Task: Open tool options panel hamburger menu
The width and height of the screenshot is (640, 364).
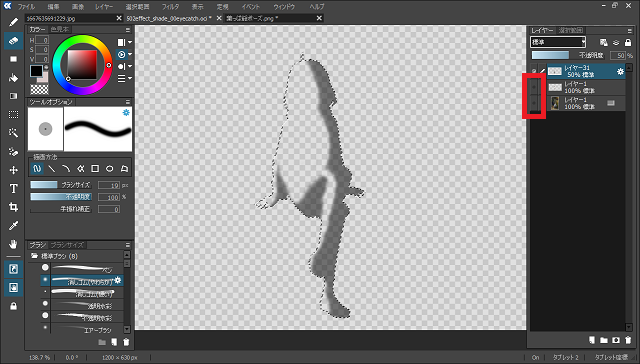Action: coord(128,102)
